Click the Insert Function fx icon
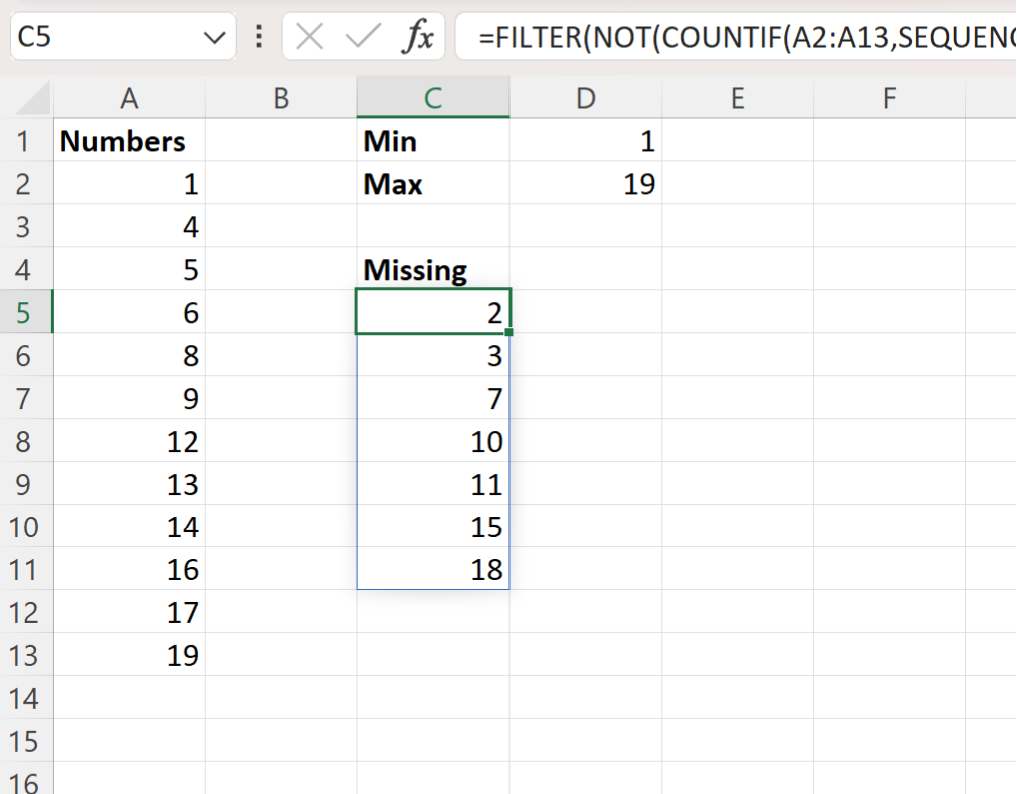Screen dimensions: 1017x794 click(417, 38)
